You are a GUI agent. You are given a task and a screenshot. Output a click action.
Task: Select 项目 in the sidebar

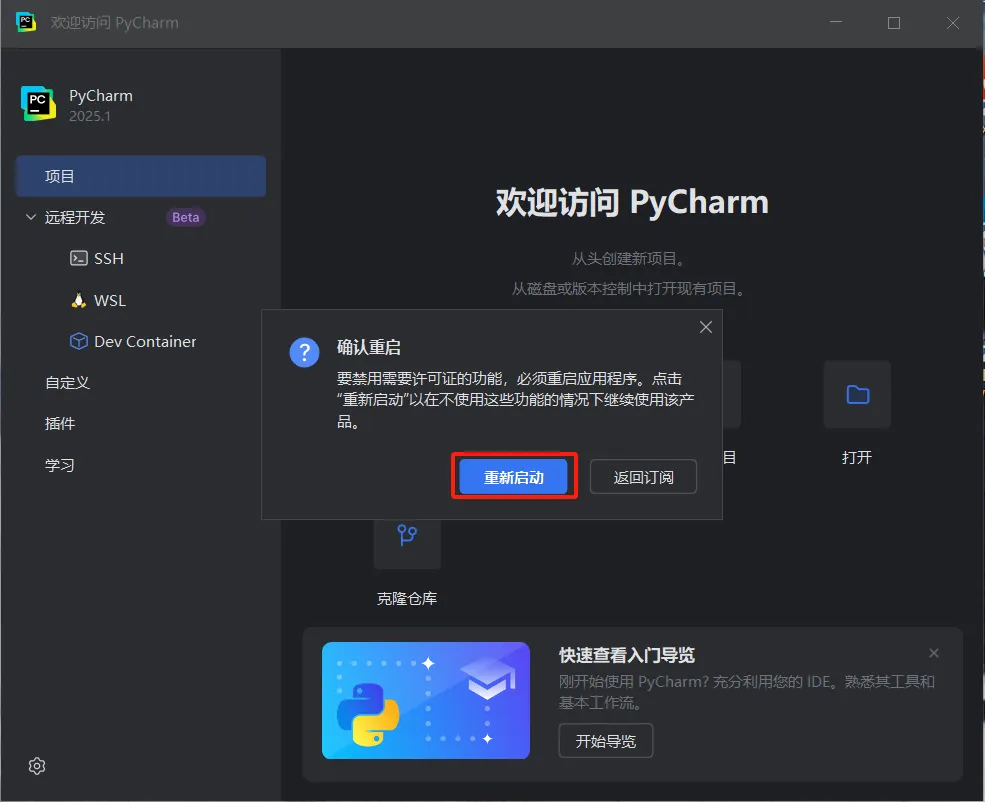coord(141,176)
